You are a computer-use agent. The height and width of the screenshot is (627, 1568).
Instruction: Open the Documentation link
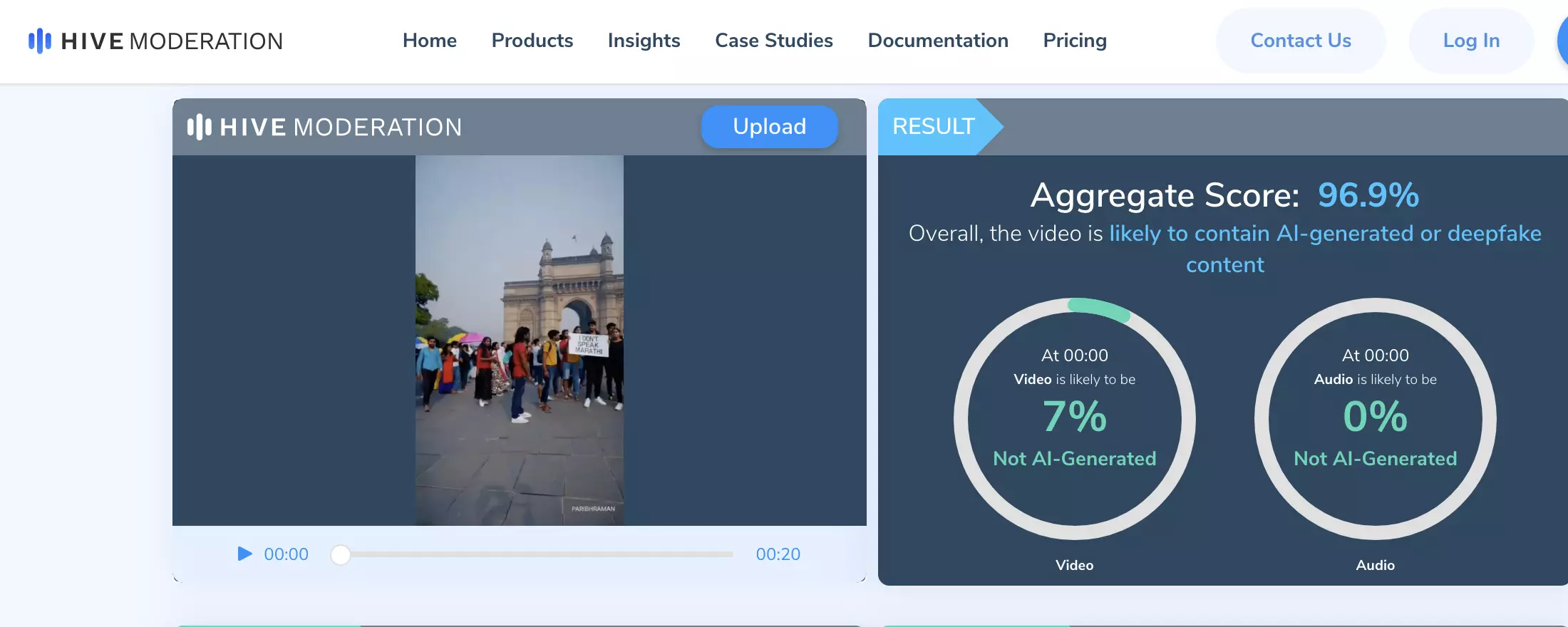click(x=938, y=41)
